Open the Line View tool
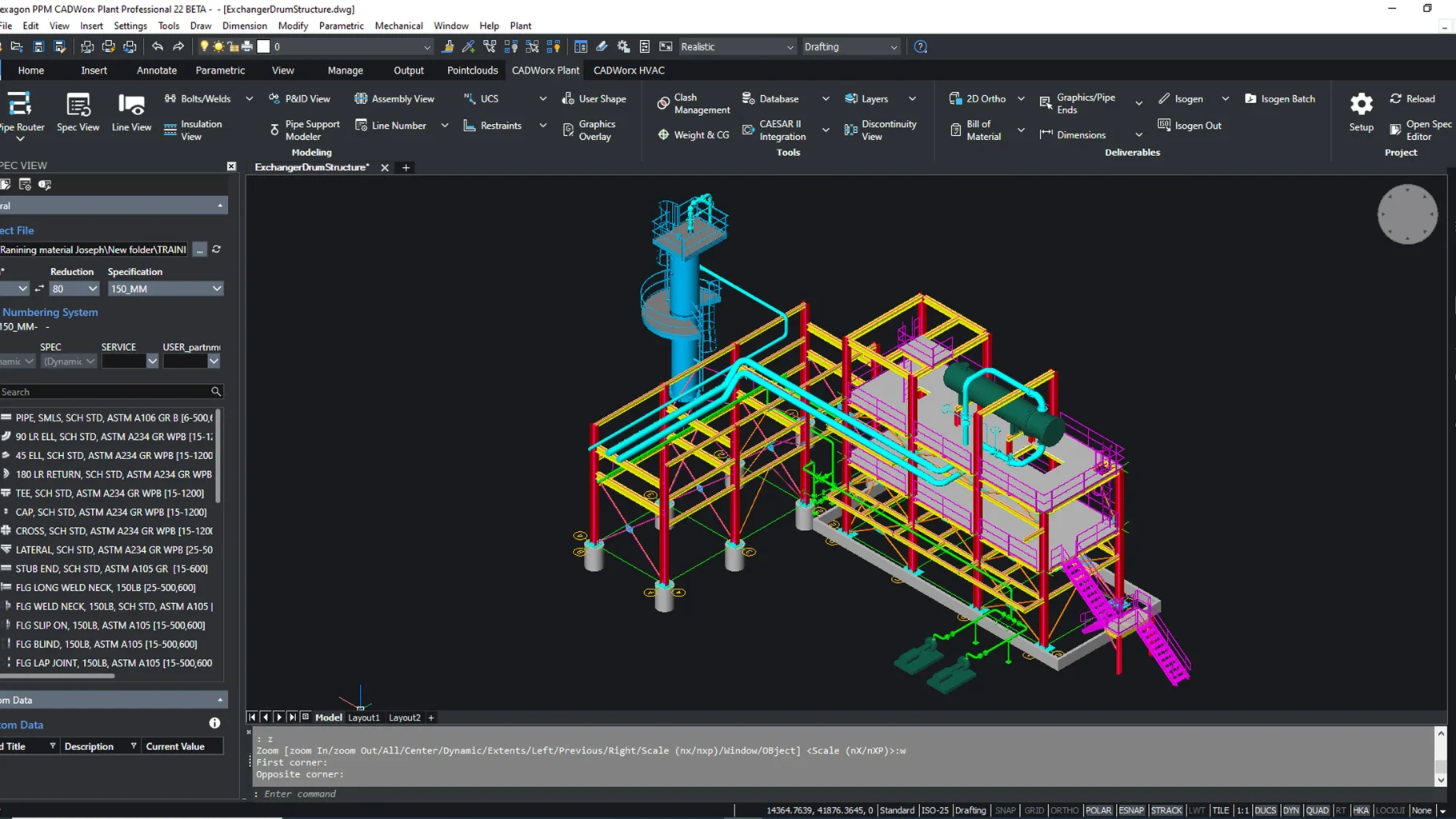 (x=131, y=112)
